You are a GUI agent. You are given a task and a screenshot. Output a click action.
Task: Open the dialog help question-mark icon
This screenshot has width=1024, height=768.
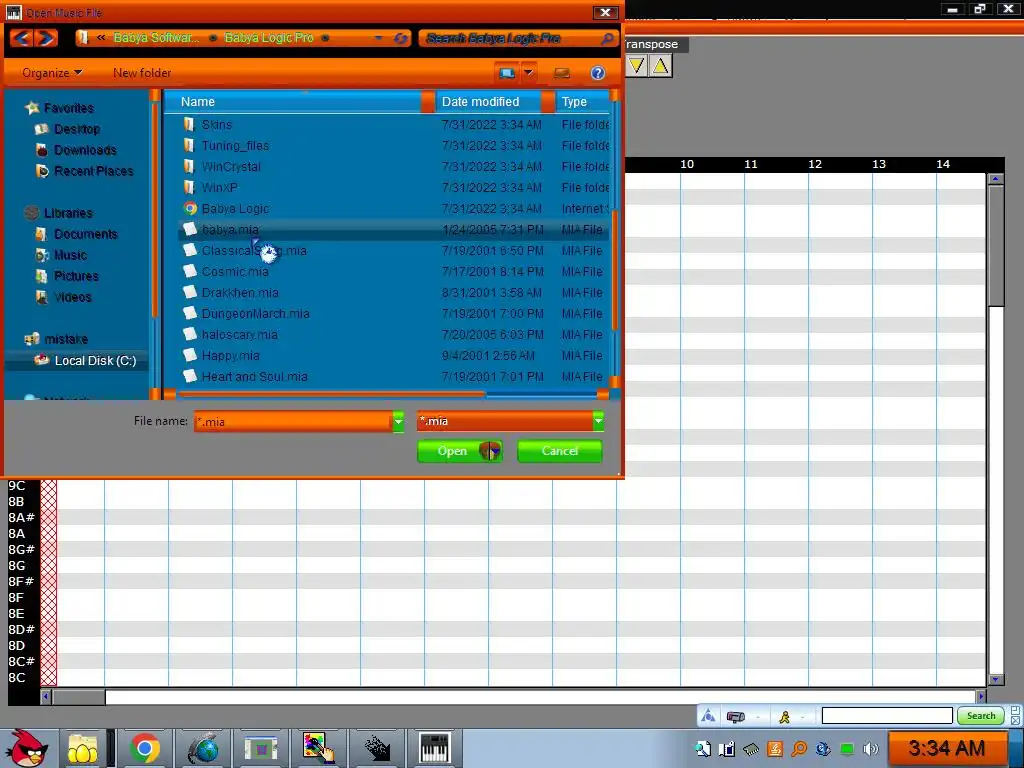tap(597, 72)
